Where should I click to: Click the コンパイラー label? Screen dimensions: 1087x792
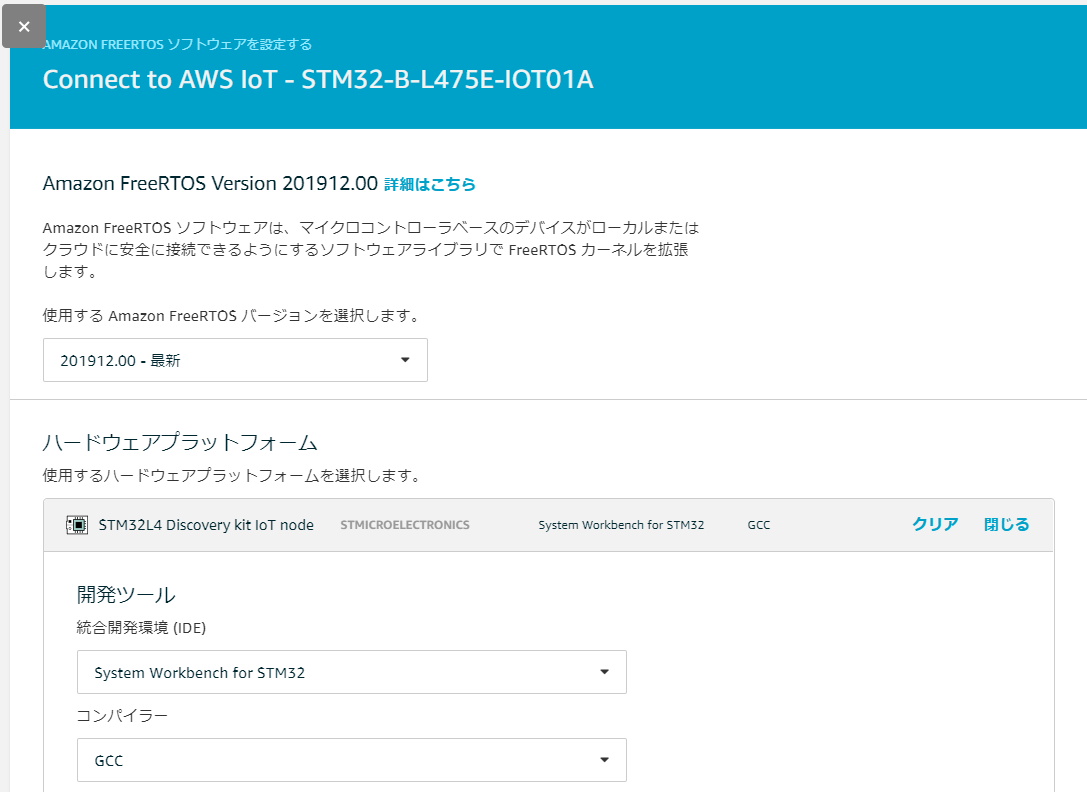[122, 716]
